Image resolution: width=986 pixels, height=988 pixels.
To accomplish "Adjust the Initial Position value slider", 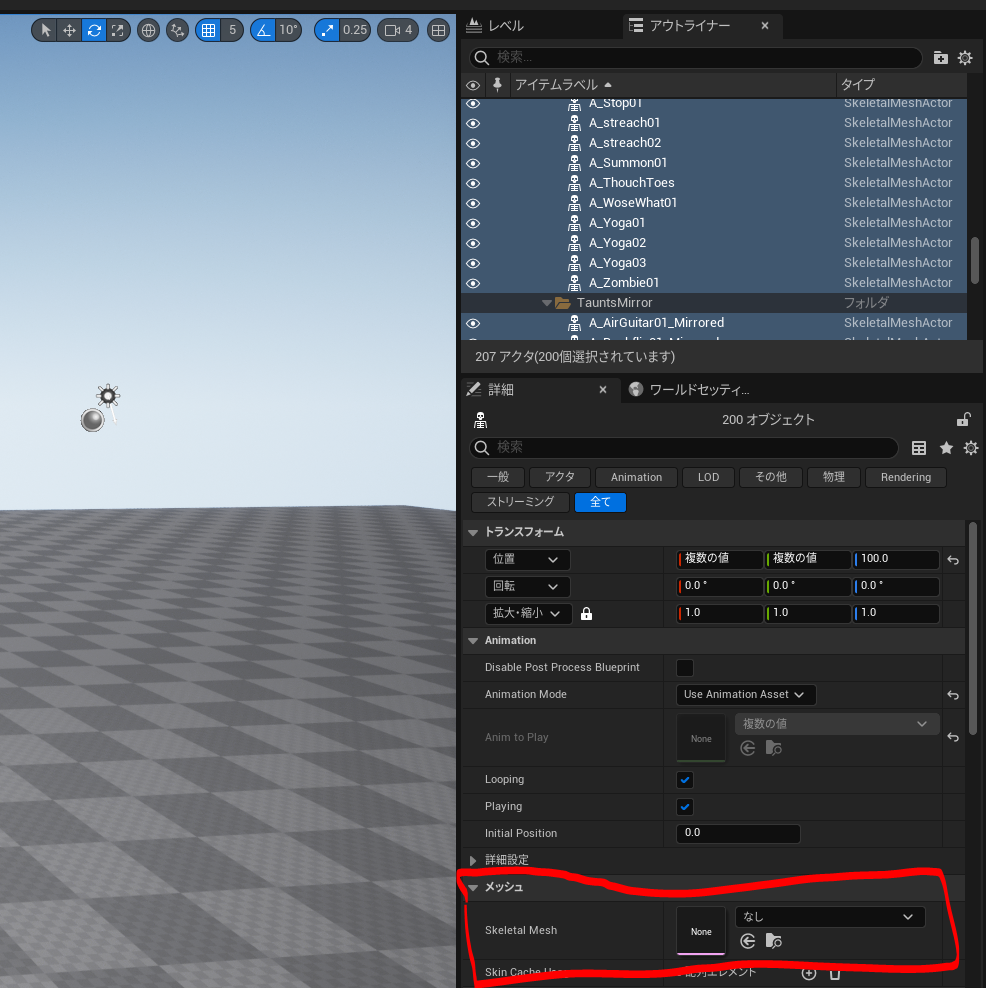I will (x=738, y=833).
